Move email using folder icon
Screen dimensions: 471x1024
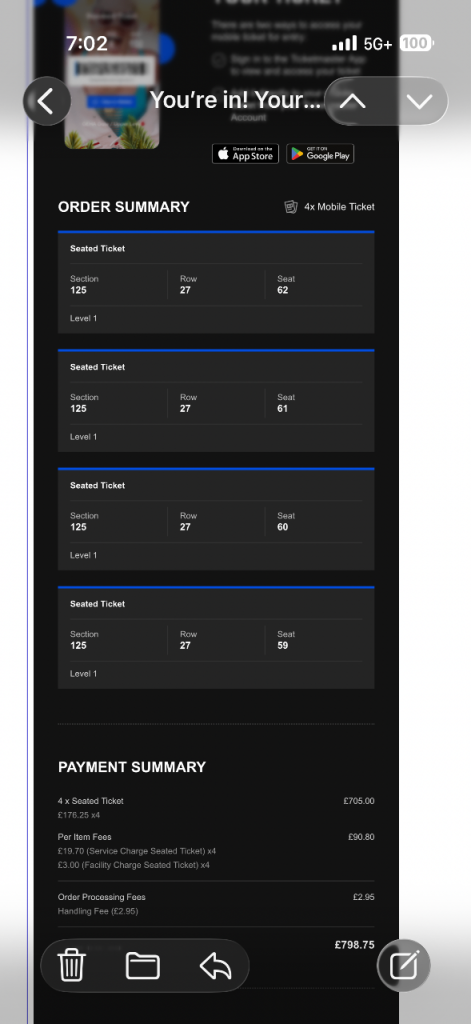click(x=143, y=965)
